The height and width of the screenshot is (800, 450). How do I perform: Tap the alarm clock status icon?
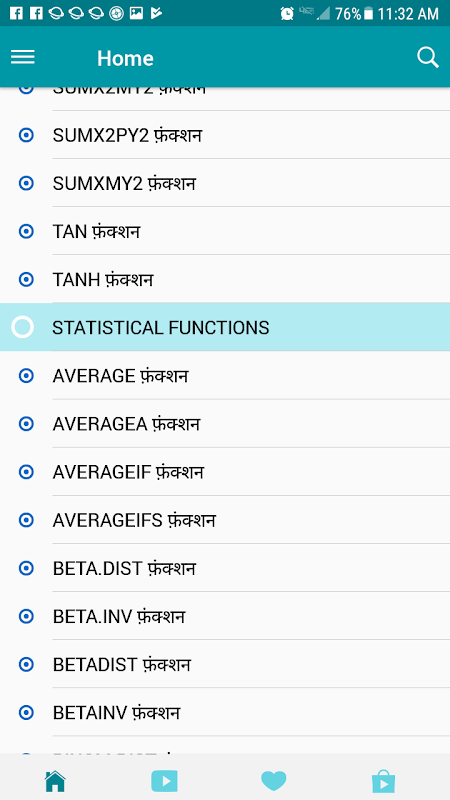[x=287, y=13]
